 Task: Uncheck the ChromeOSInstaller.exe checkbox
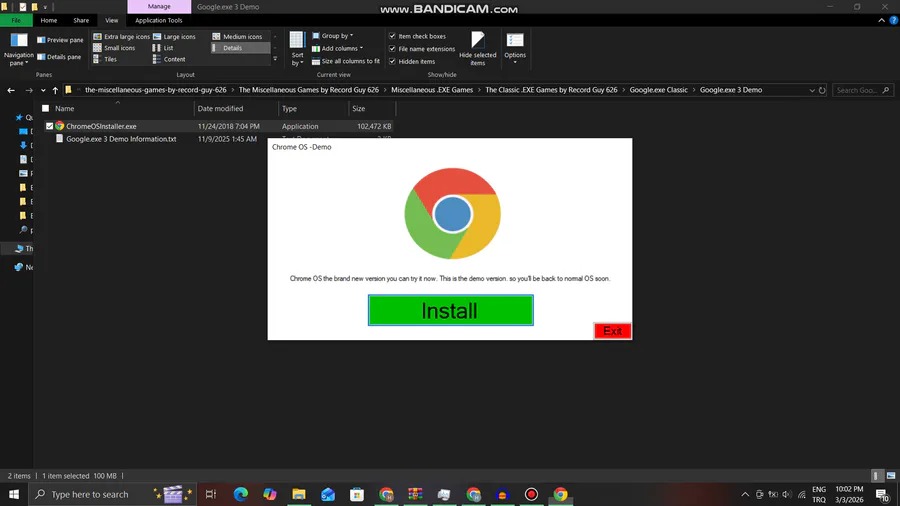click(x=49, y=126)
